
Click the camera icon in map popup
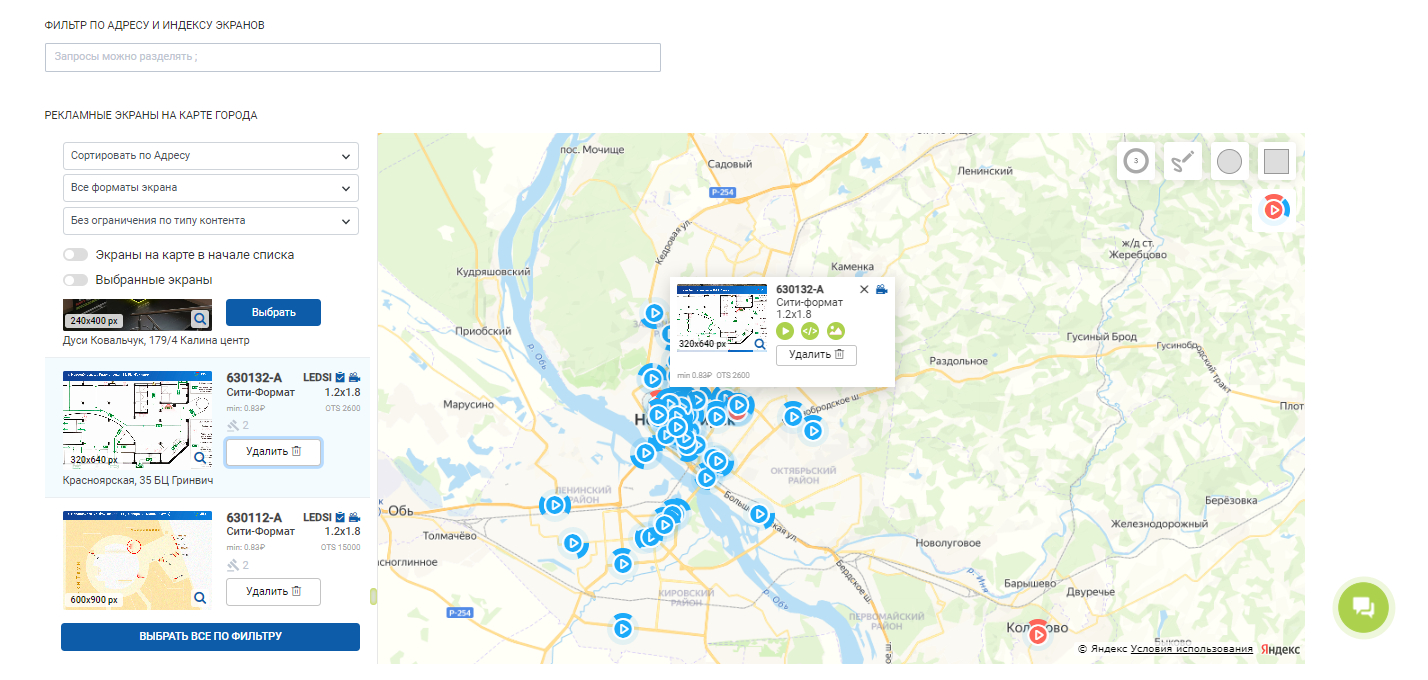pos(882,289)
